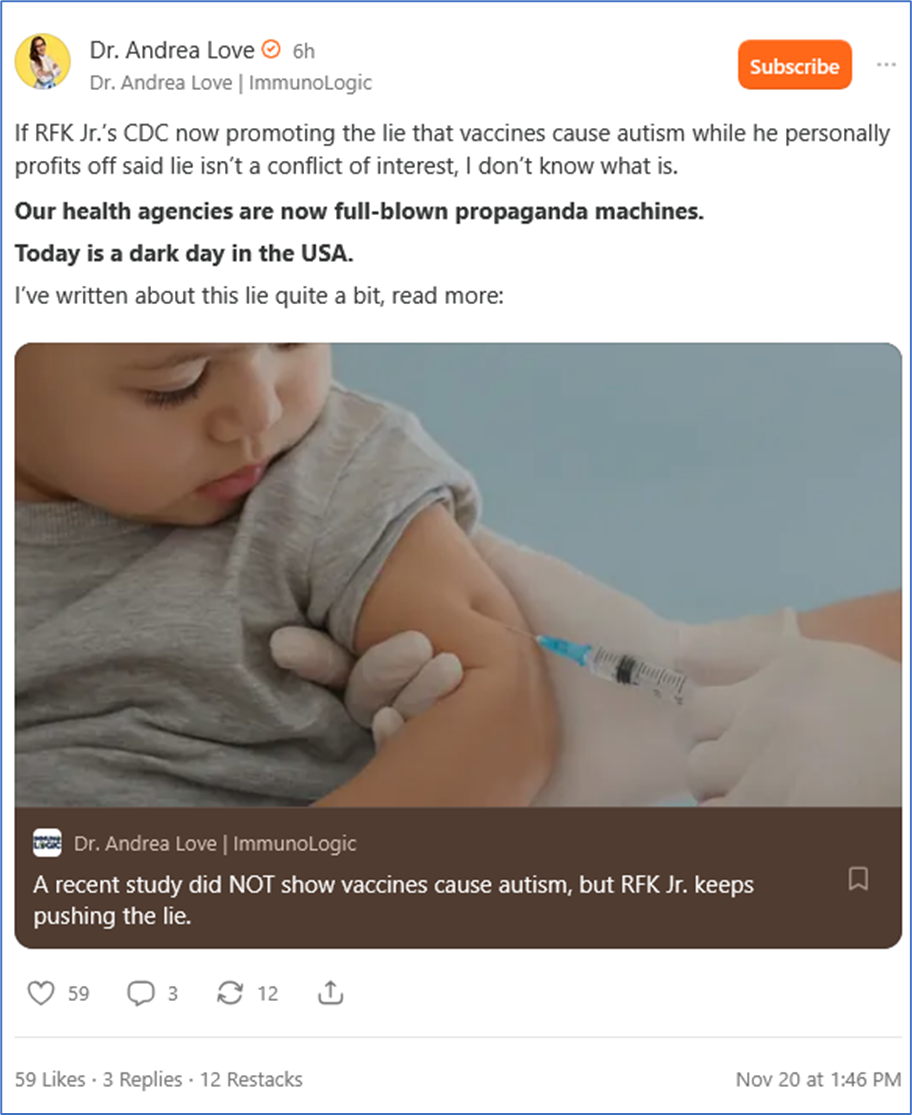Click the 6h post timestamp

click(304, 51)
